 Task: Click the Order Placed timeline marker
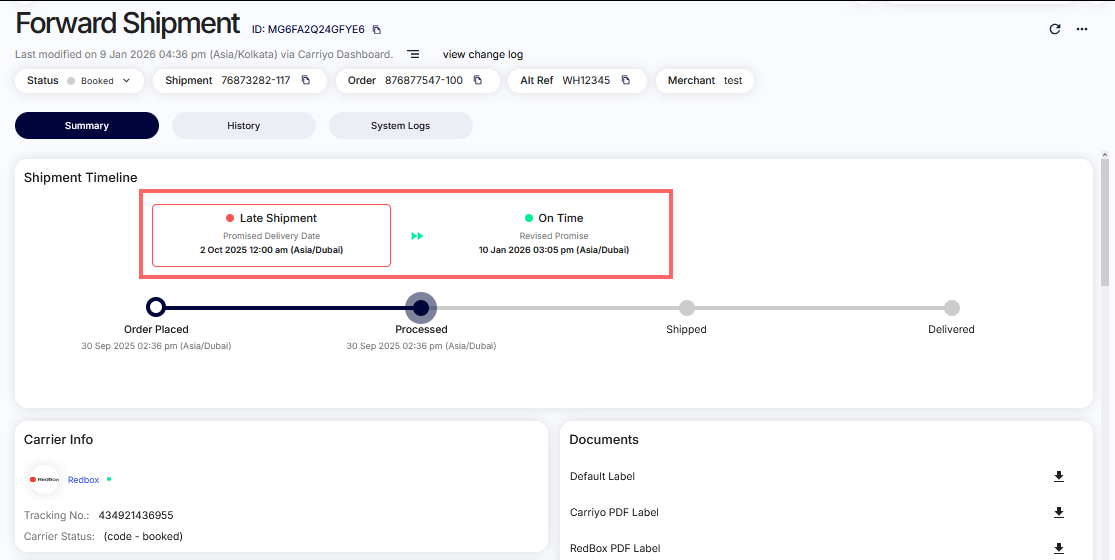click(x=156, y=308)
